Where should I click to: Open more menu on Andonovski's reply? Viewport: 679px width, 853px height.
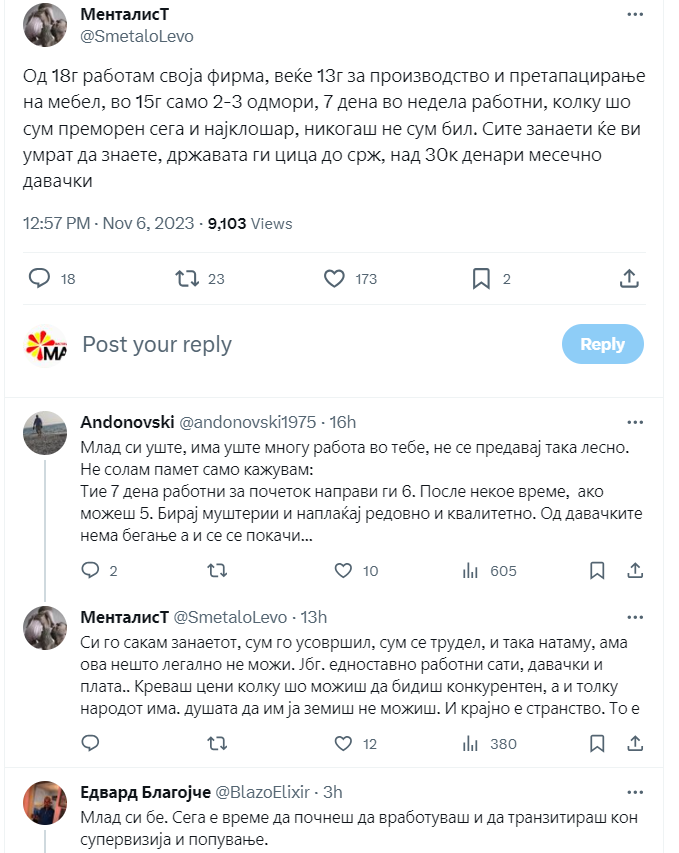[x=635, y=422]
